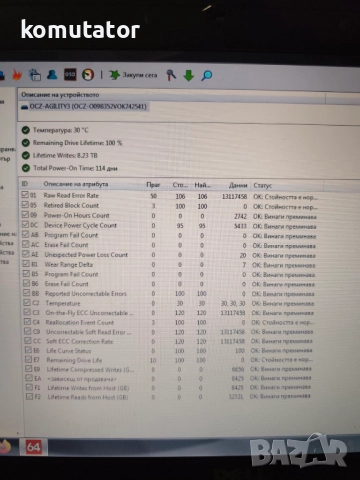Toggle the EA vendor-specific attribute checkbox

pyautogui.click(x=30, y=378)
